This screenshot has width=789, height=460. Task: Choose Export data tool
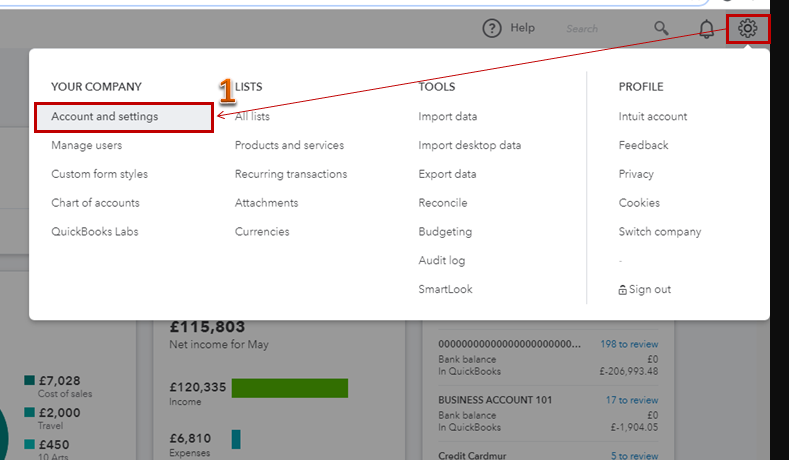[x=447, y=174]
